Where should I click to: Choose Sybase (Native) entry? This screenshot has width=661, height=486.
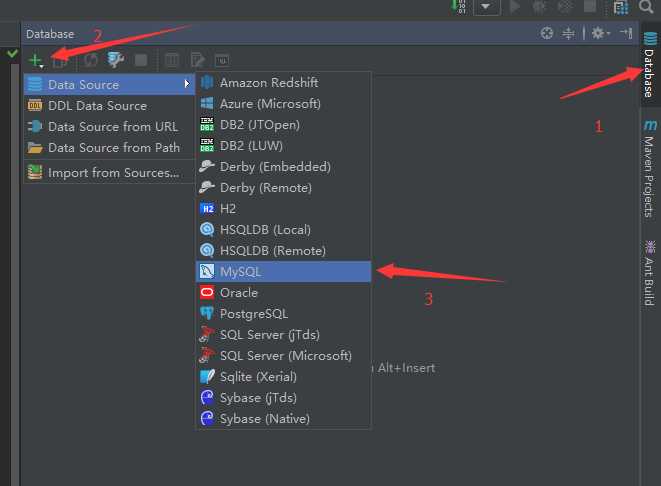point(284,419)
